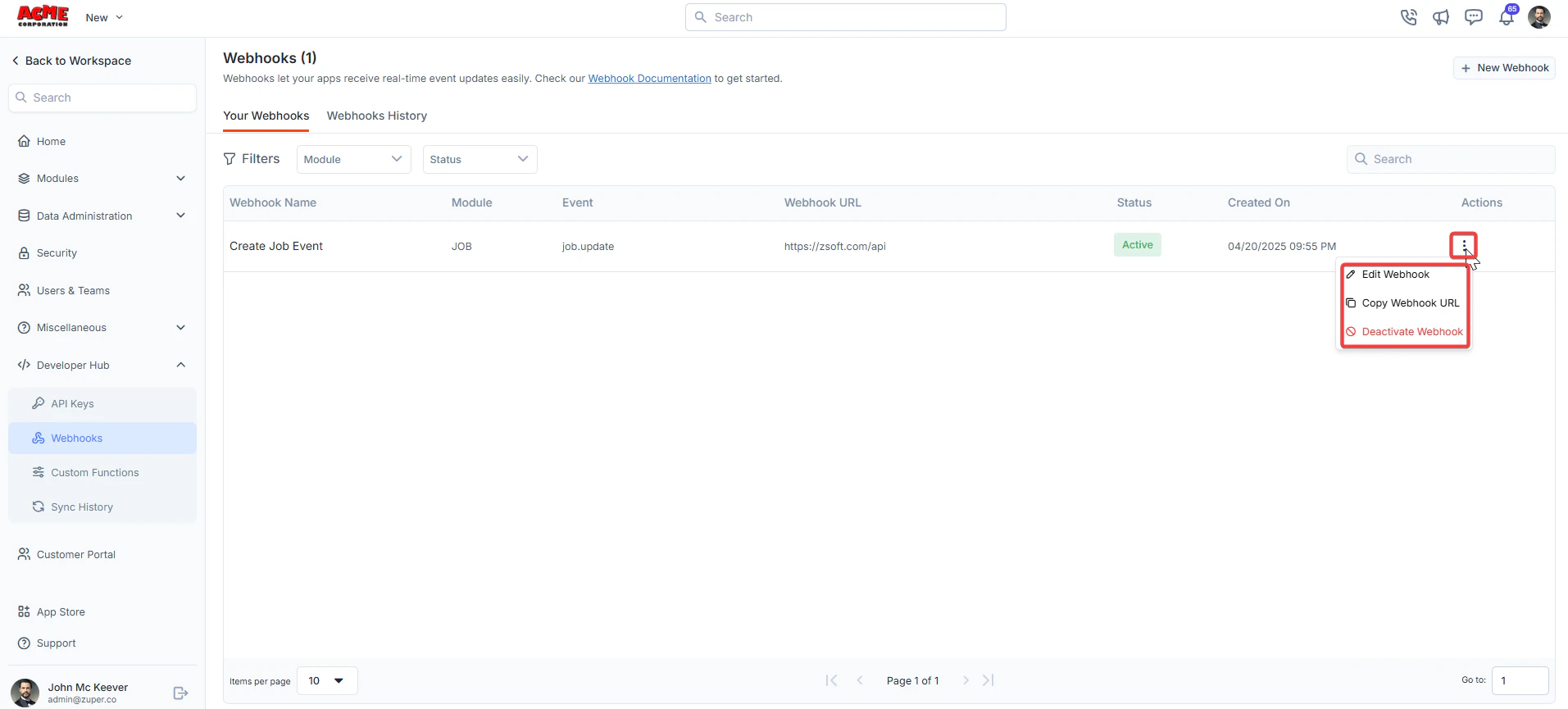Click the 04/20/2025 09:55 PM date cell
This screenshot has width=1568, height=709.
[x=1281, y=246]
